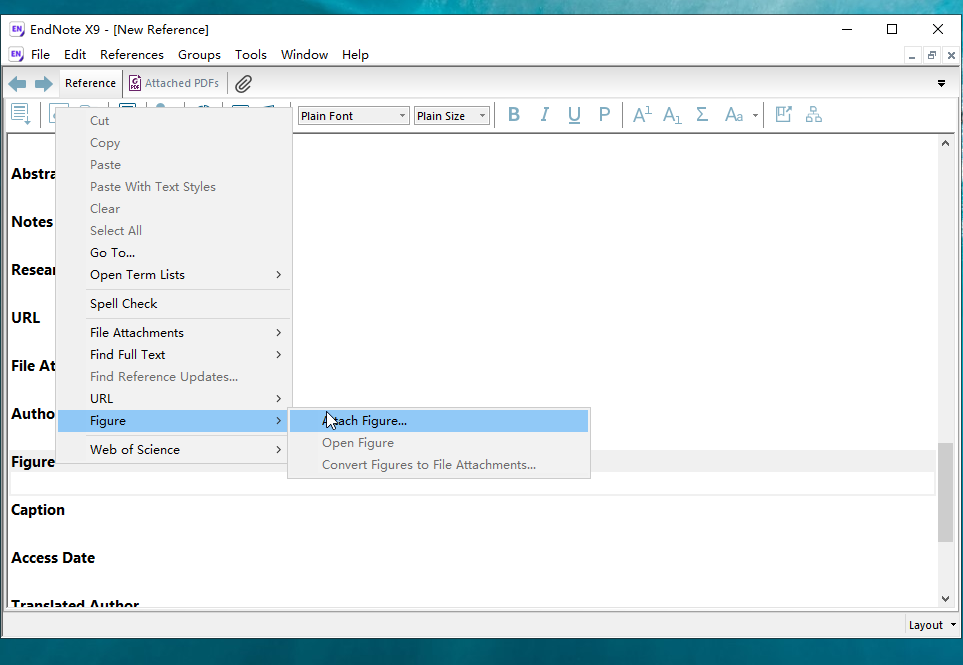Click scrollbar up arrow
Viewport: 963px width, 665px height.
(945, 143)
